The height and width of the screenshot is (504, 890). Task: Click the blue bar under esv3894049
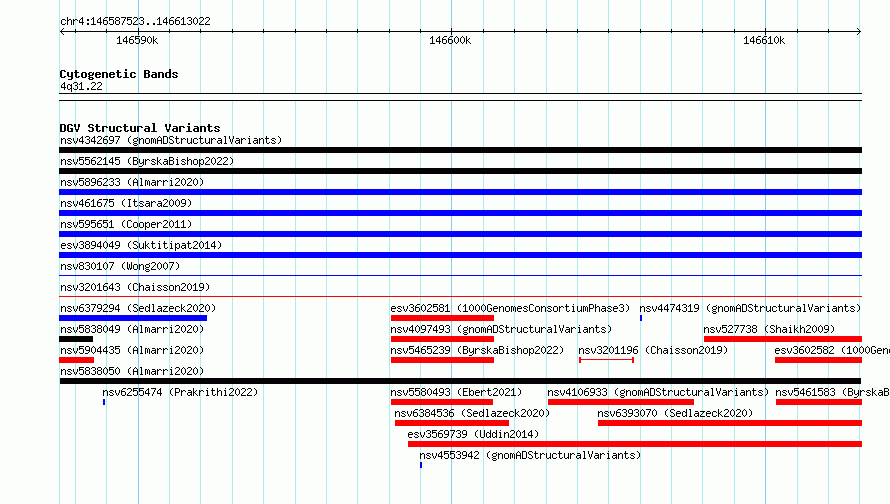(x=460, y=255)
